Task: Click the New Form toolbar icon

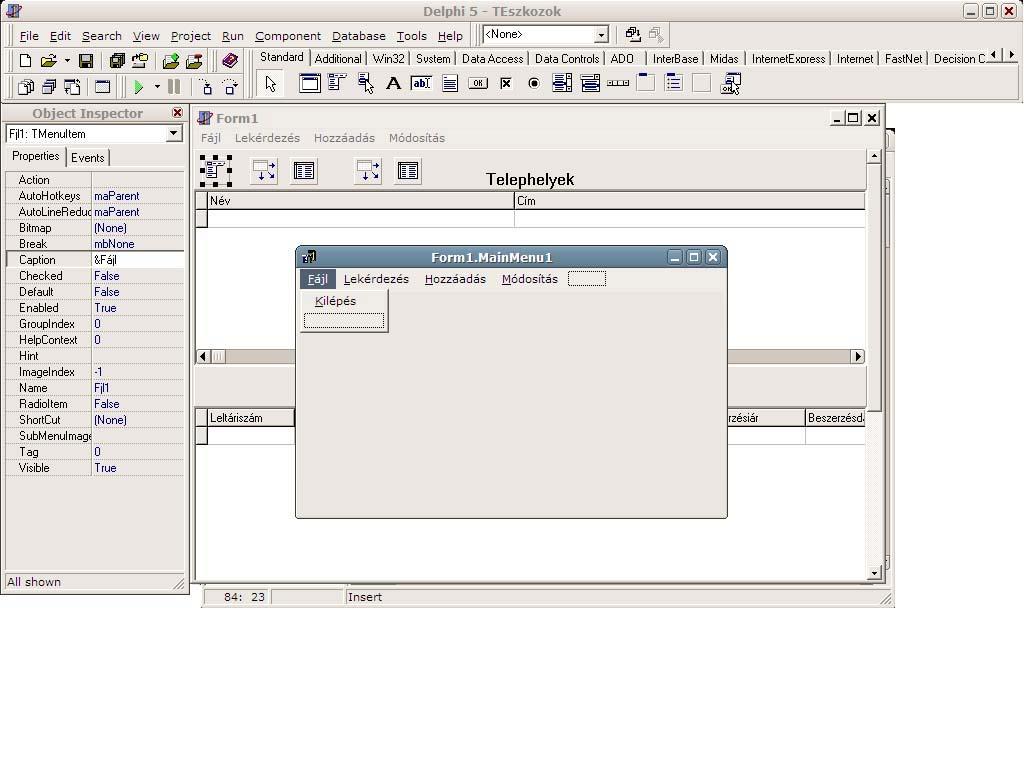Action: [x=103, y=86]
